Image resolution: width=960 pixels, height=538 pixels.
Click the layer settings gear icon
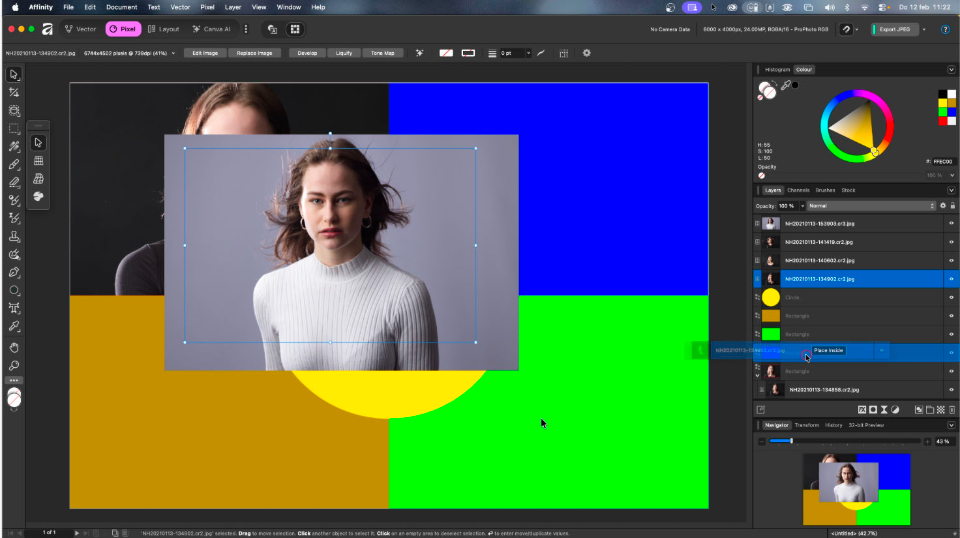tap(942, 206)
